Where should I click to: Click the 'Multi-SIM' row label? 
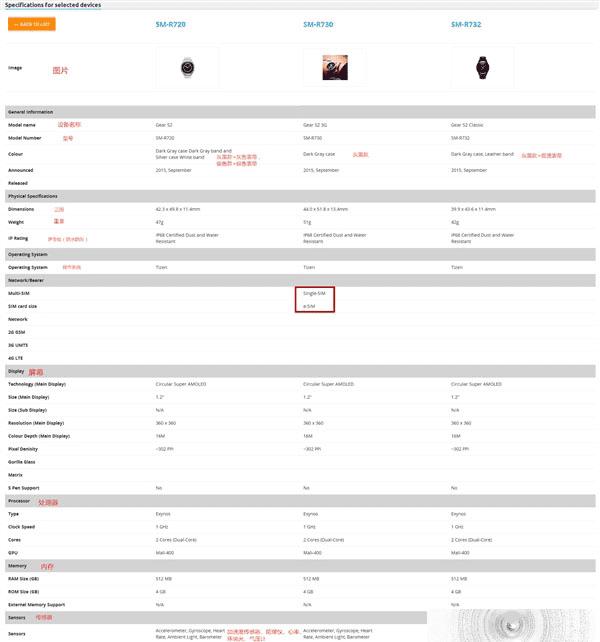pyautogui.click(x=19, y=294)
